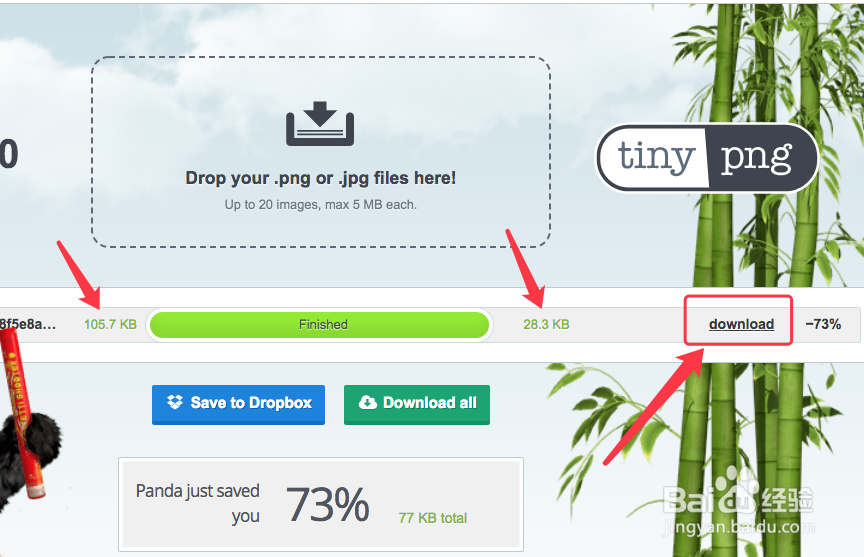This screenshot has height=557, width=864.
Task: Click the underlined download link
Action: (x=741, y=324)
